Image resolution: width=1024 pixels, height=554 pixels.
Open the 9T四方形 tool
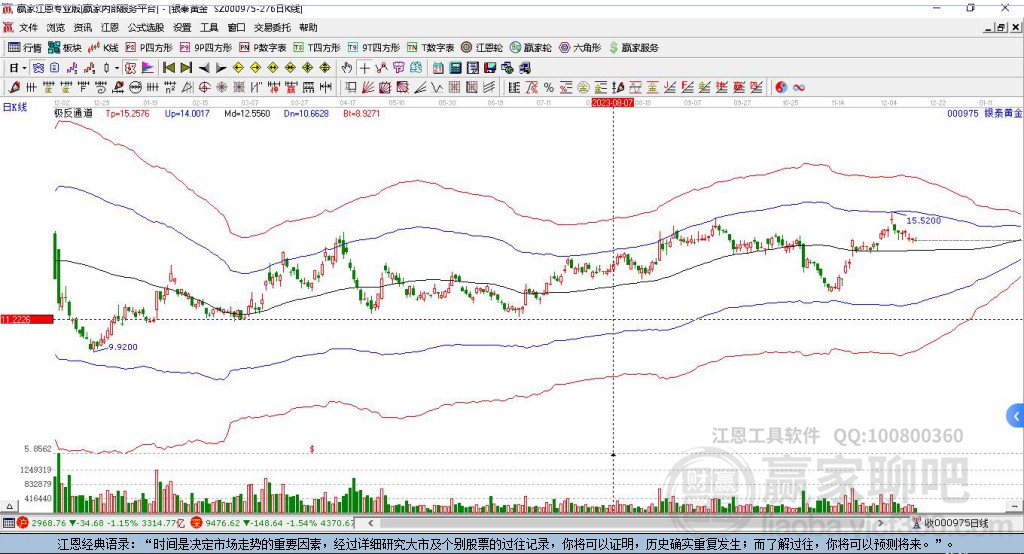coord(374,48)
